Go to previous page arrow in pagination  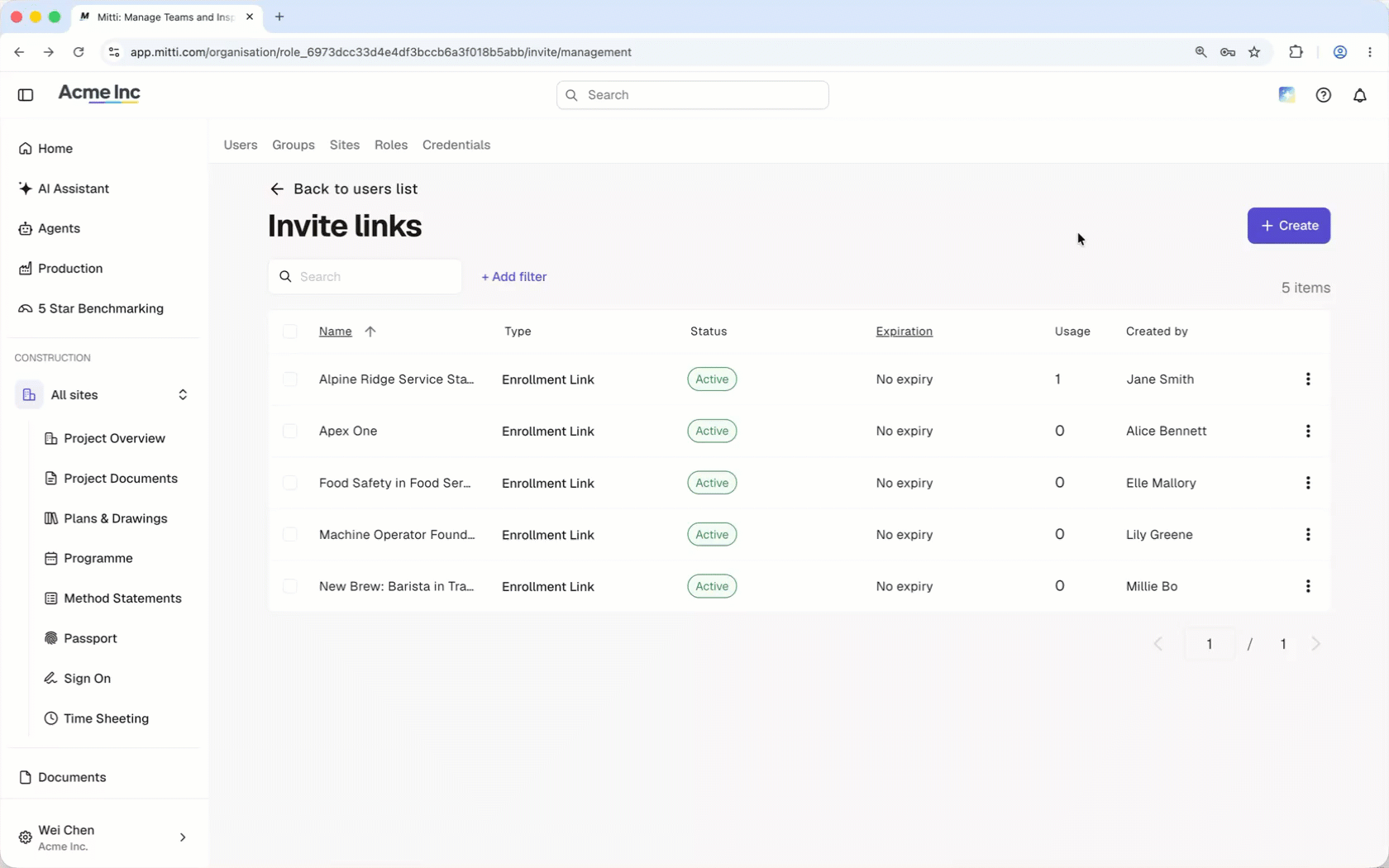click(x=1158, y=644)
